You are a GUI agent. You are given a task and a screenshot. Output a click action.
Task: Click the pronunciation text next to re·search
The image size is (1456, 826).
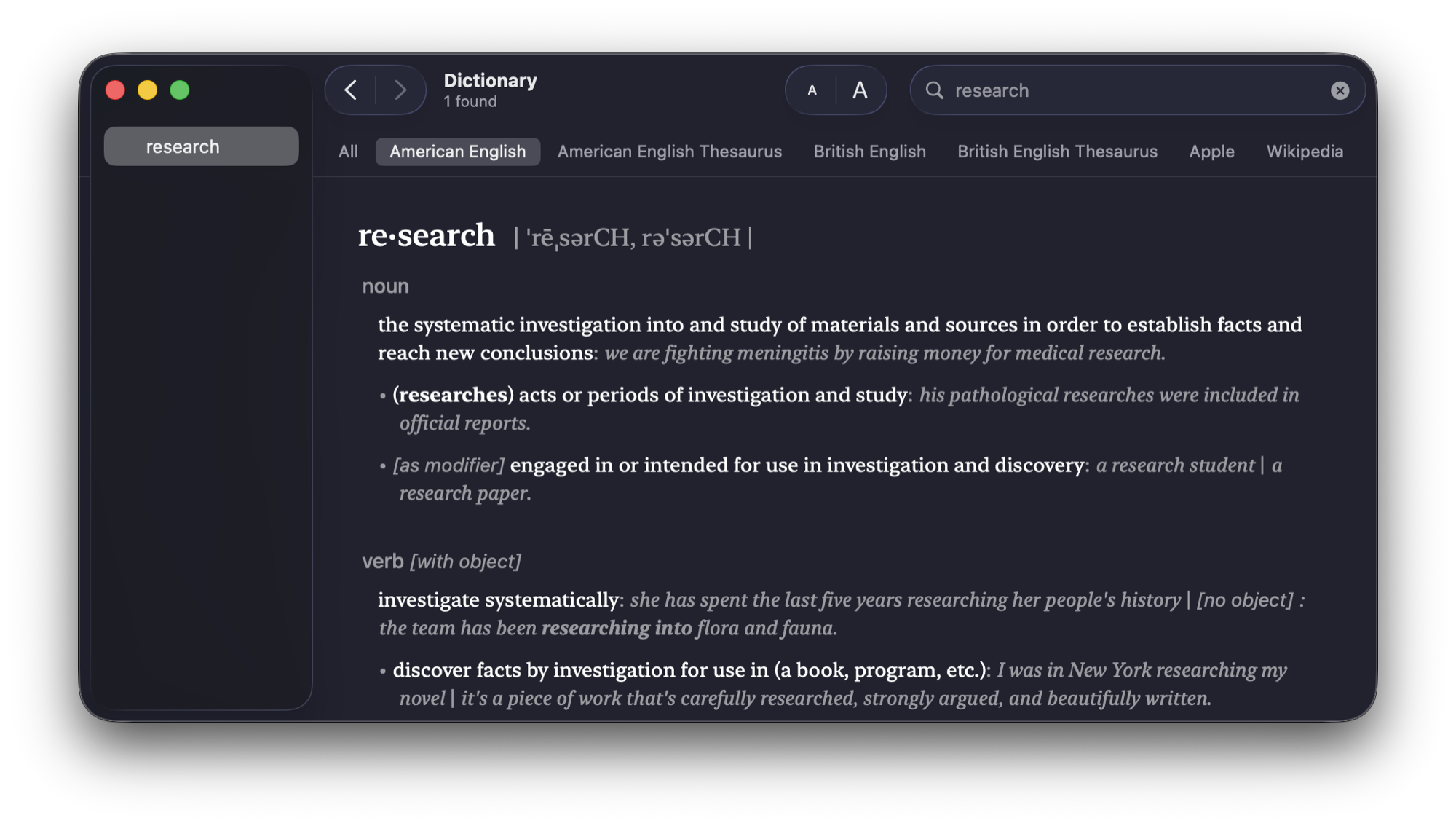pos(633,237)
